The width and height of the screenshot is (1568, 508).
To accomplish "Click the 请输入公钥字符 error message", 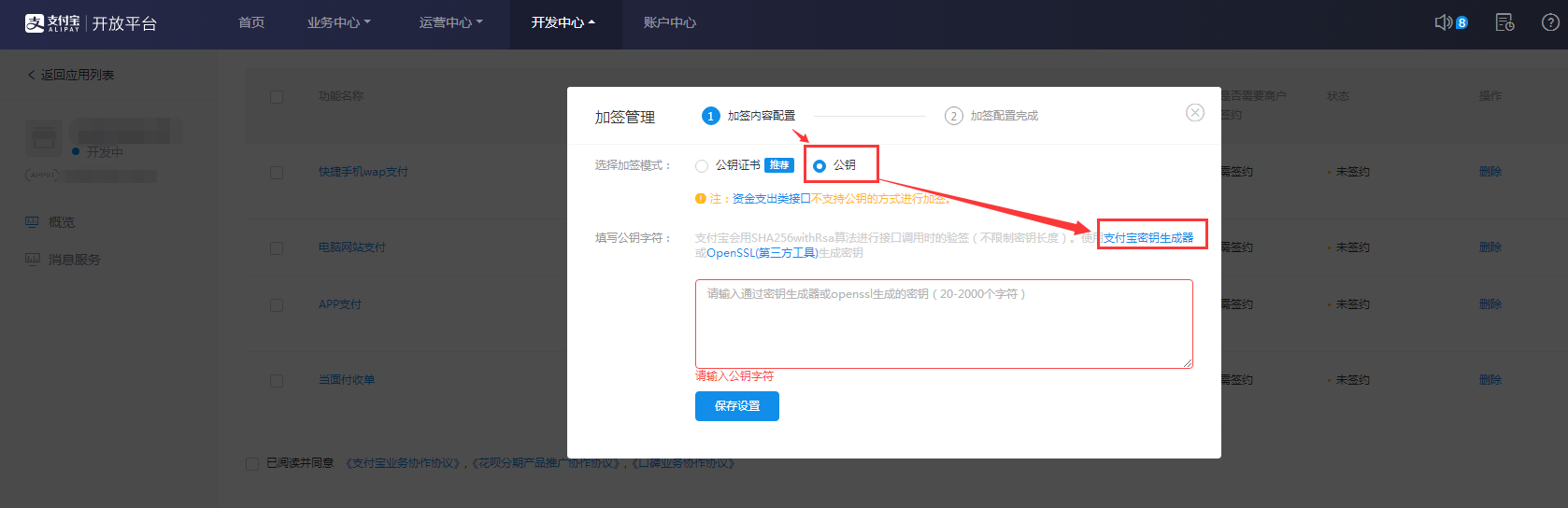I will pos(734,376).
